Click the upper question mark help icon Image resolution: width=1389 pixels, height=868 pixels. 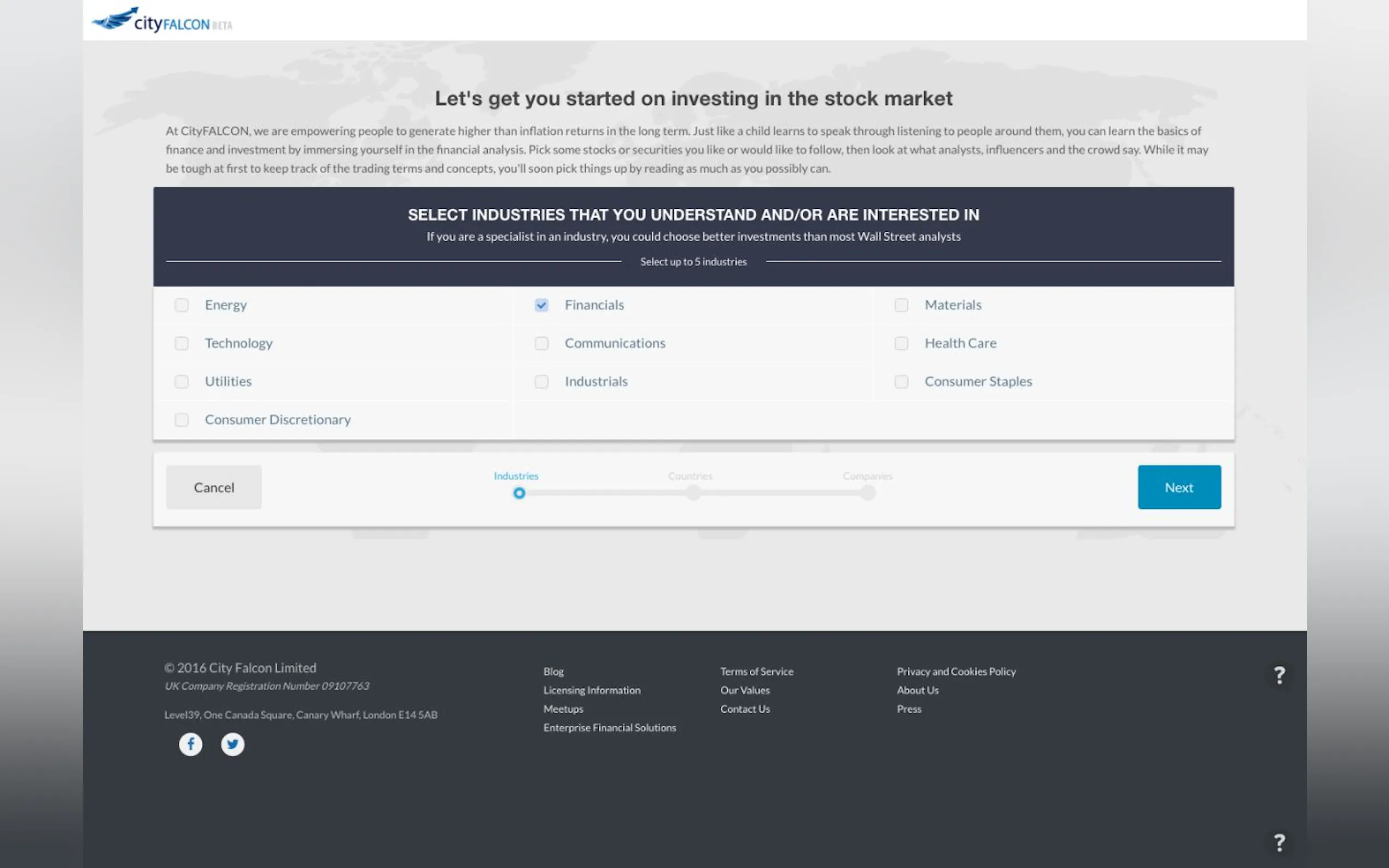(1279, 675)
